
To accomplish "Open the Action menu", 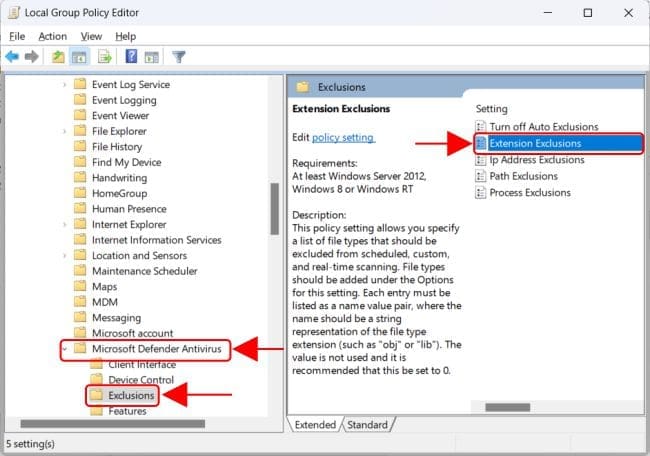I will coord(52,36).
